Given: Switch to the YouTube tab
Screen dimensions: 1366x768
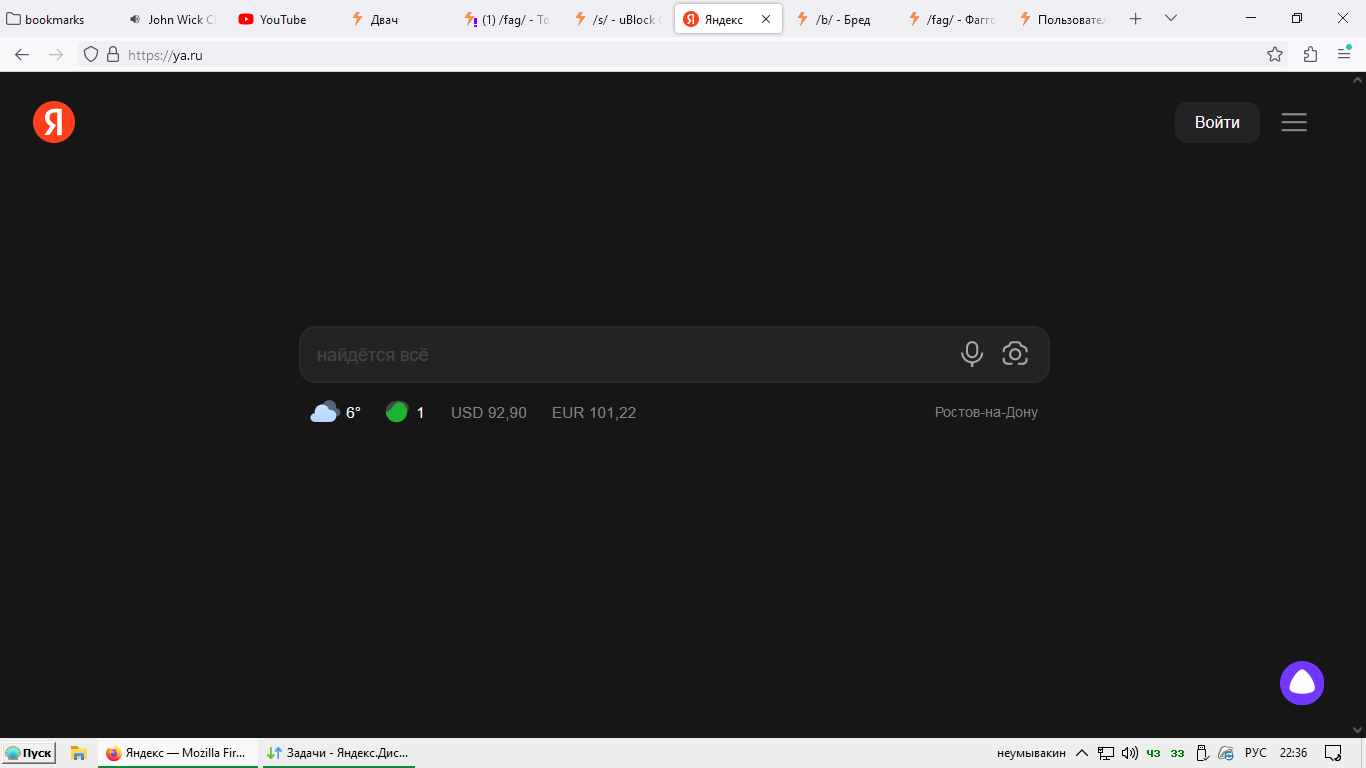Looking at the screenshot, I should 272,18.
